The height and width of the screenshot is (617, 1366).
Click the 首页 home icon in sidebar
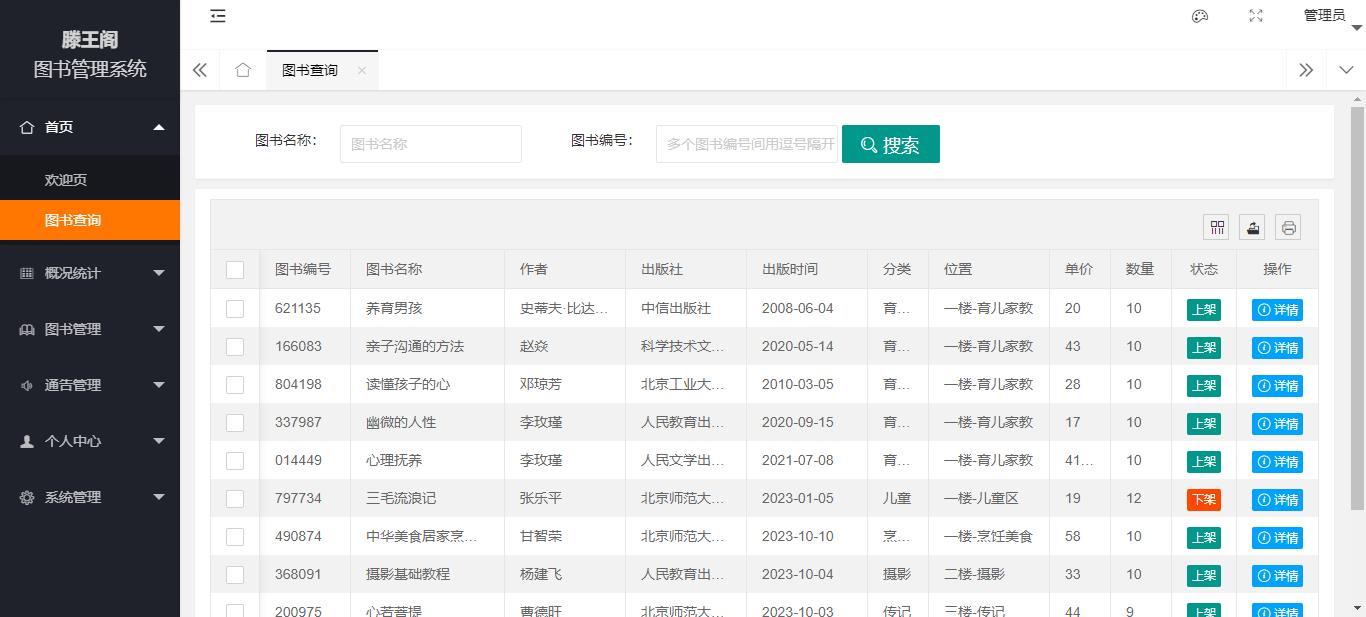click(x=27, y=127)
